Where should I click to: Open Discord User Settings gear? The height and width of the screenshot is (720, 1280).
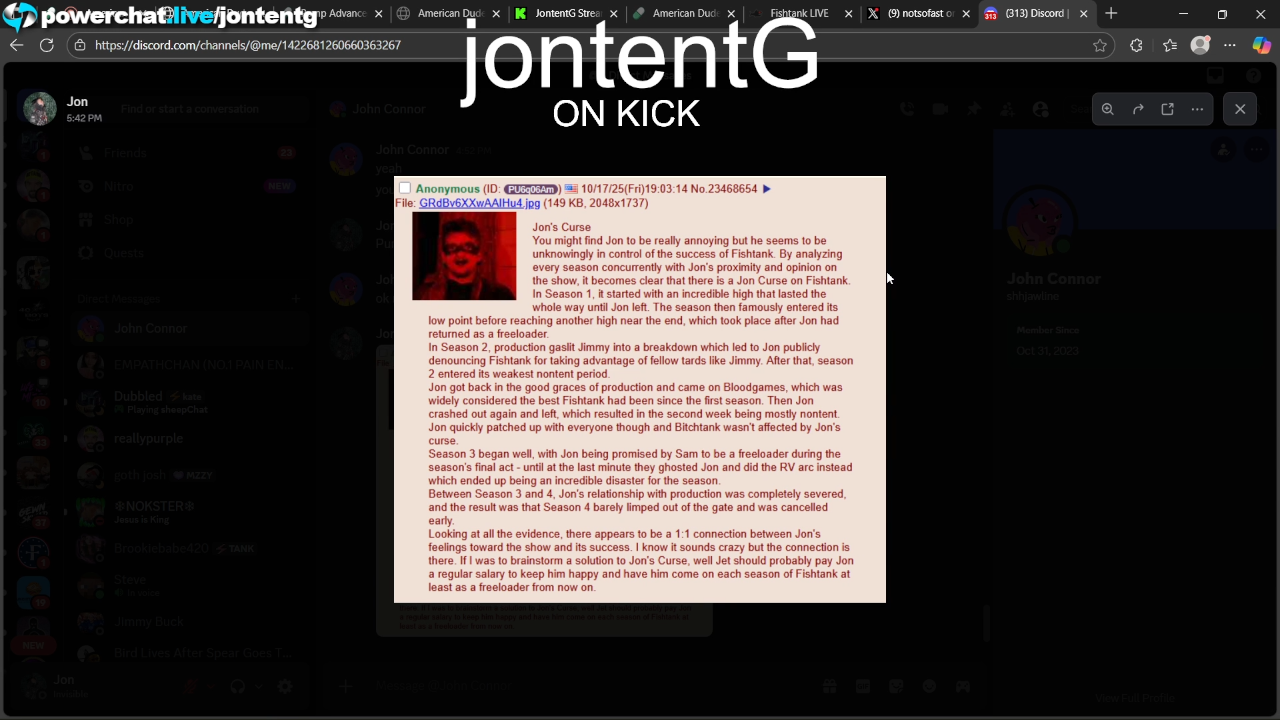tap(285, 687)
